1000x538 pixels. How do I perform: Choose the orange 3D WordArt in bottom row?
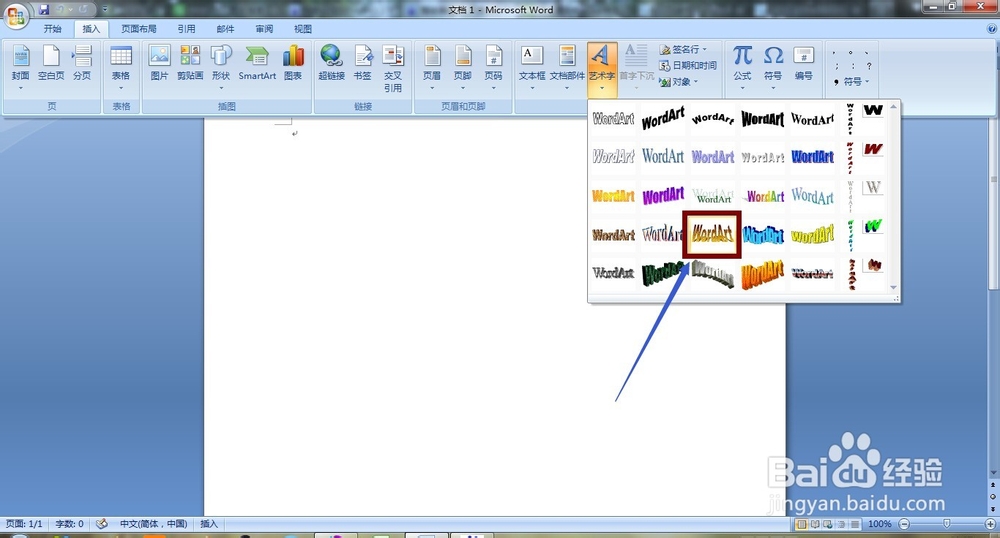coord(763,274)
